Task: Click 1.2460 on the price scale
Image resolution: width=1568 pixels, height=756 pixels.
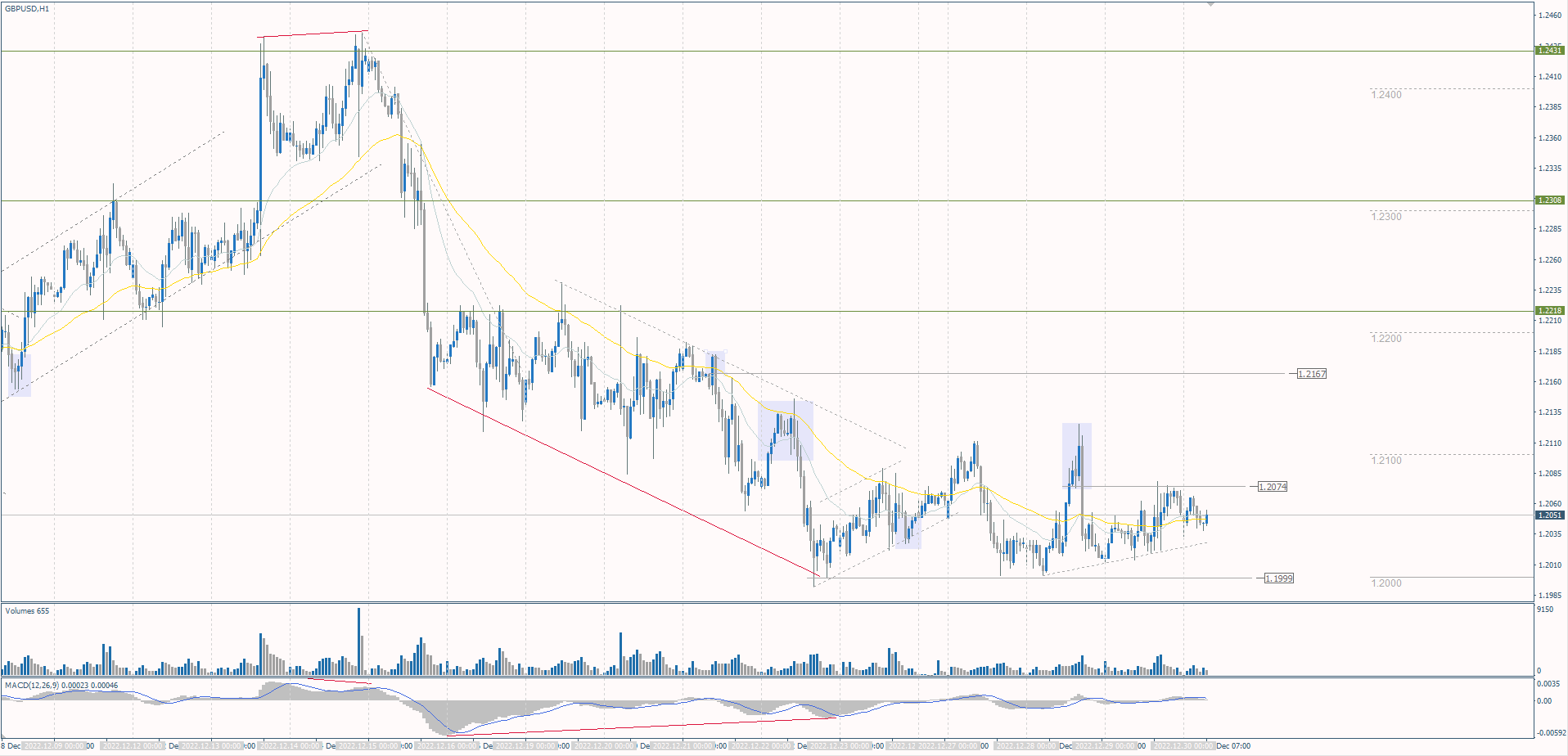Action: tap(1550, 16)
